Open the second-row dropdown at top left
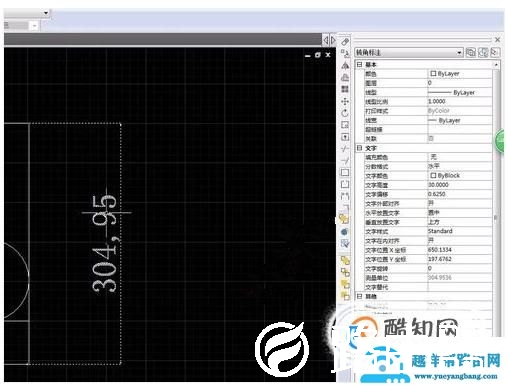 click(x=35, y=26)
